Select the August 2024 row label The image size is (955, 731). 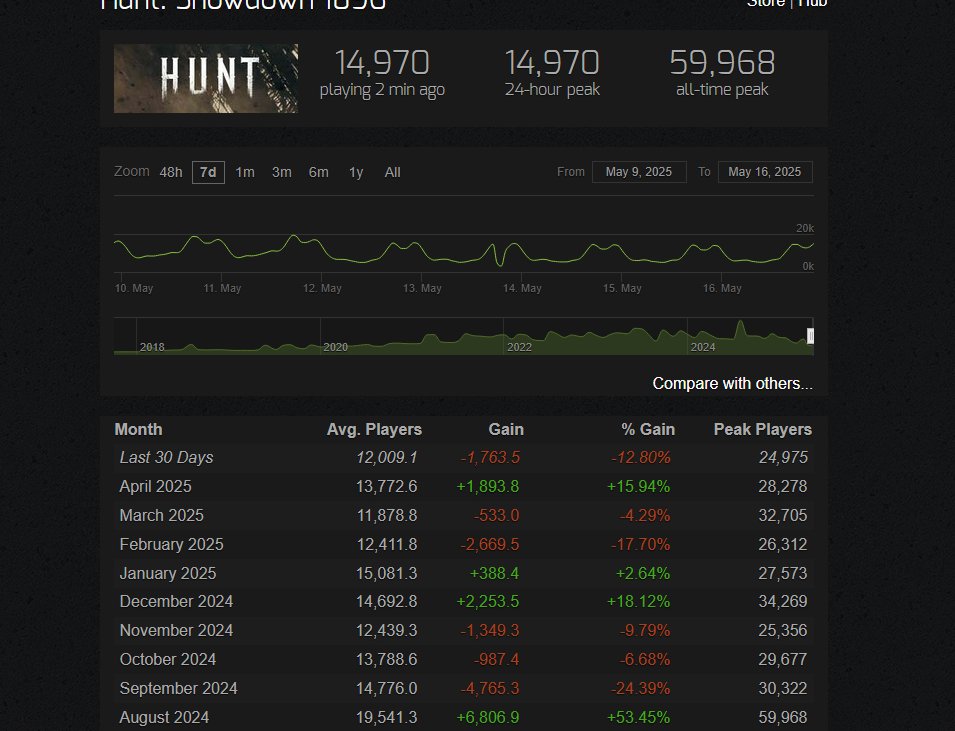(x=164, y=717)
